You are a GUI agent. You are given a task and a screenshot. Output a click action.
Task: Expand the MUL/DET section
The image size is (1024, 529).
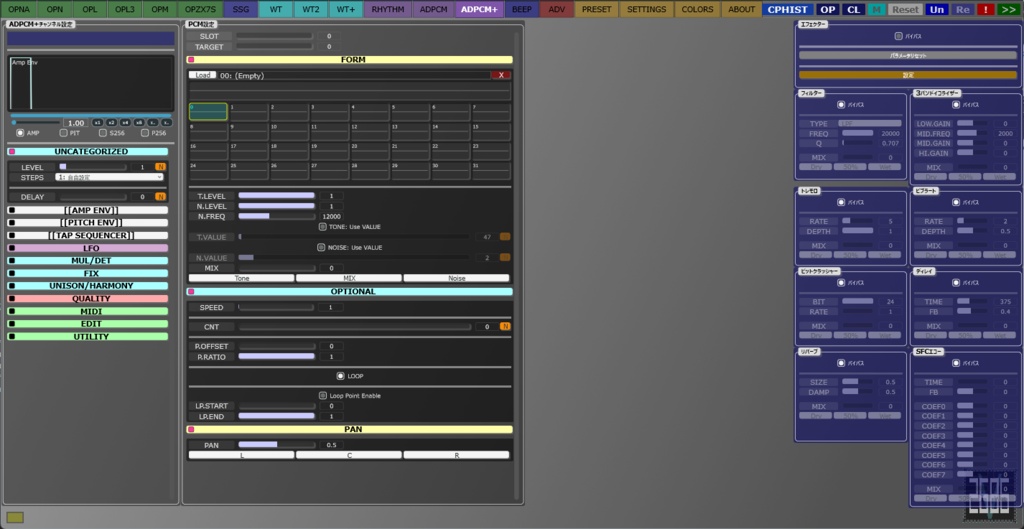88,261
